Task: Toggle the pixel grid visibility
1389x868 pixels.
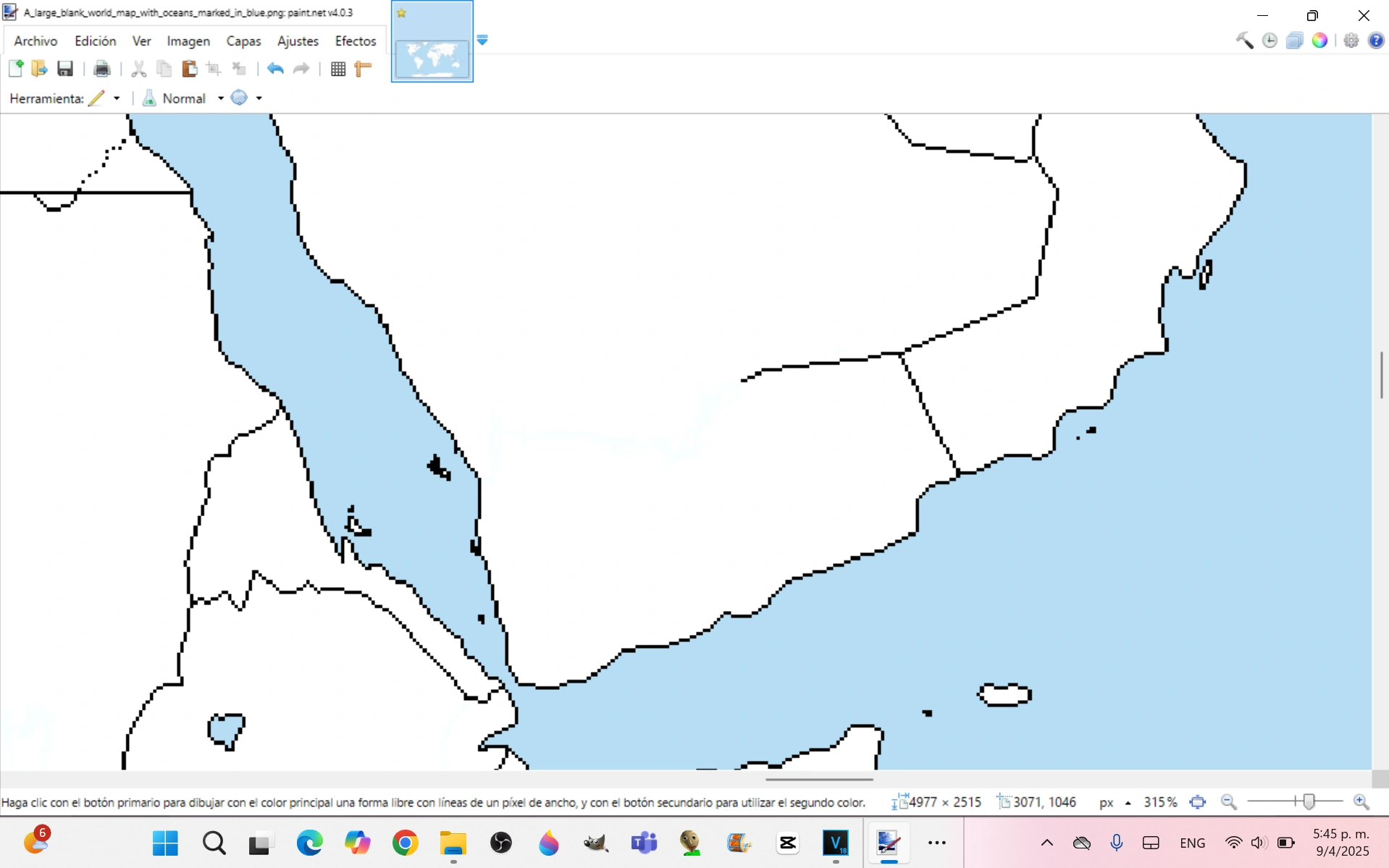Action: point(337,69)
